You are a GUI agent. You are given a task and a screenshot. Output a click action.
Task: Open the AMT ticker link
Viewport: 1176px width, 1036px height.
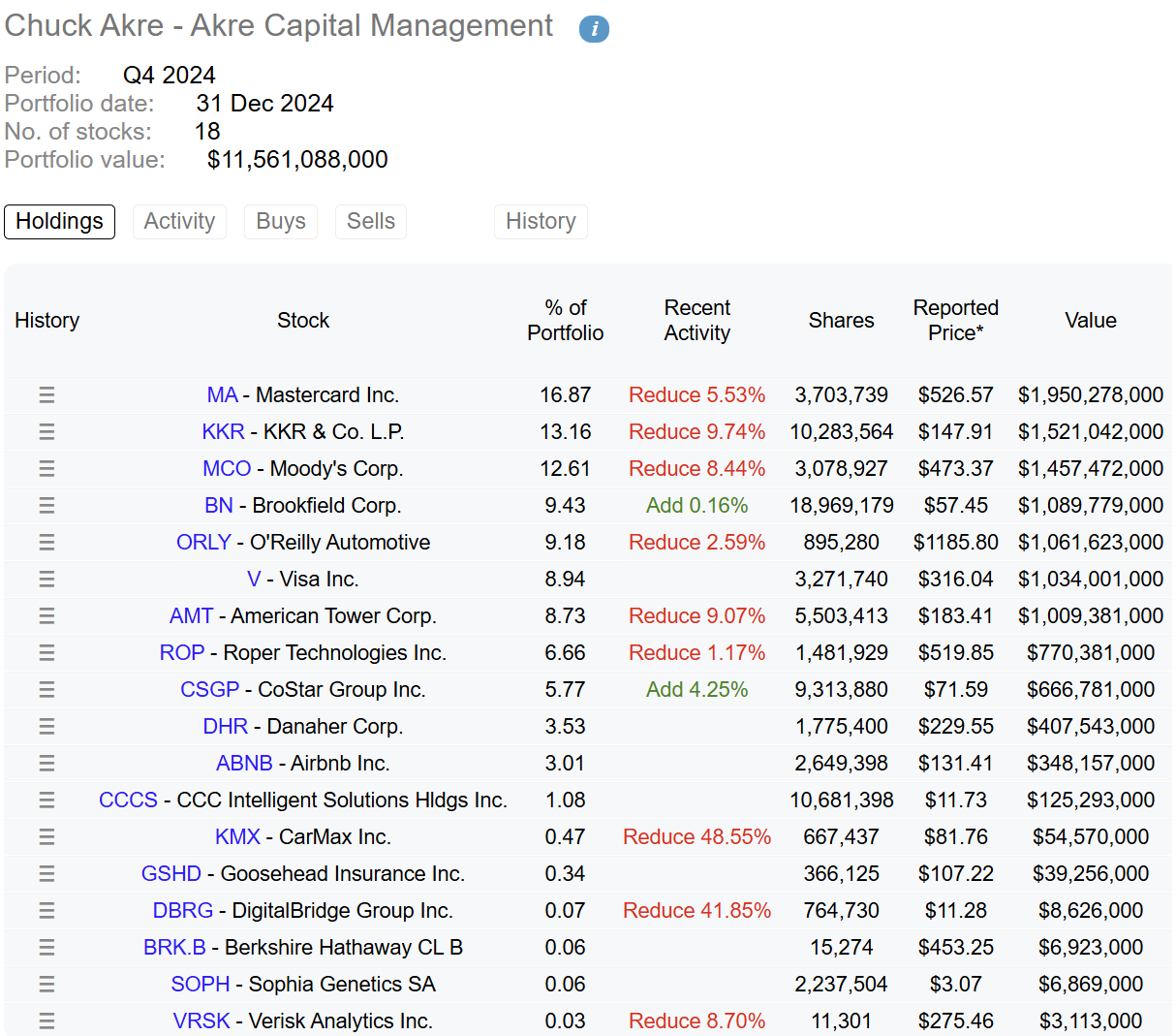pos(191,615)
